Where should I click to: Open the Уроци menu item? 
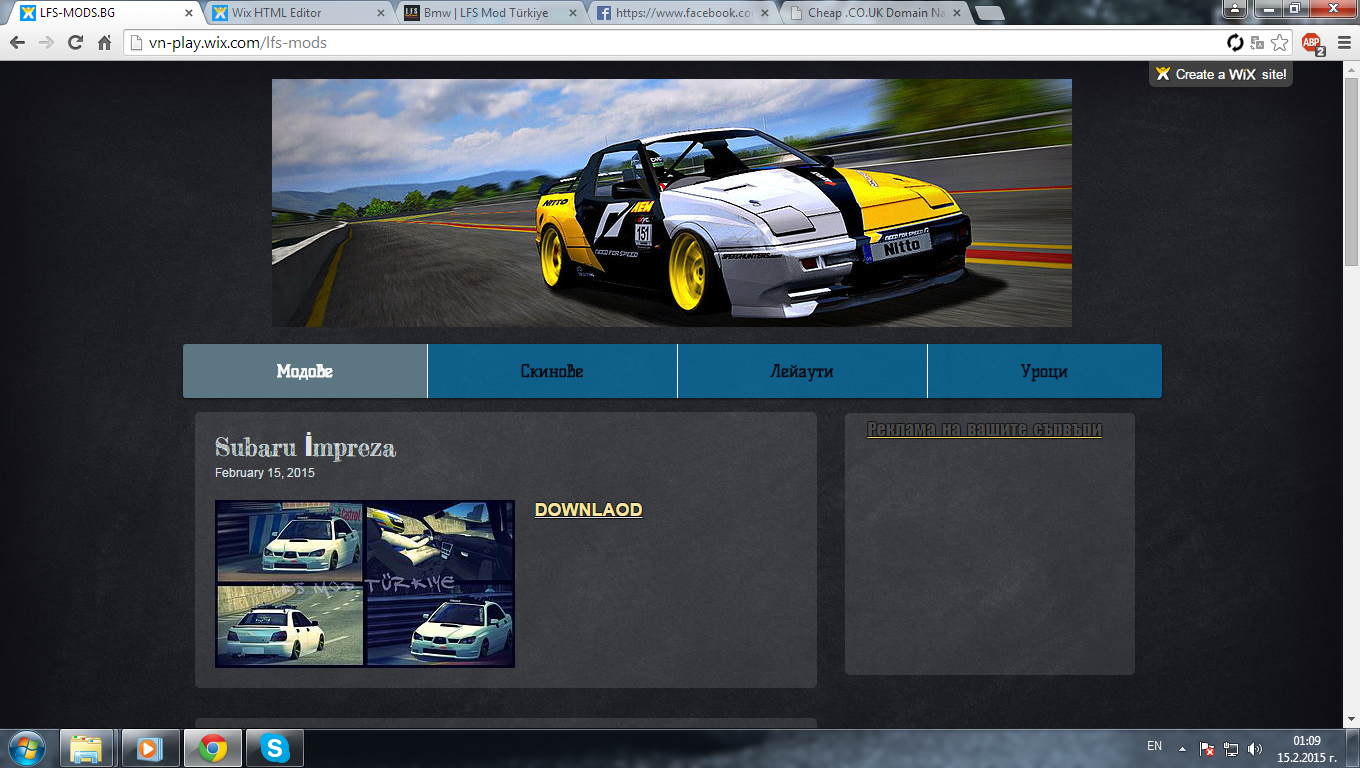point(1044,371)
